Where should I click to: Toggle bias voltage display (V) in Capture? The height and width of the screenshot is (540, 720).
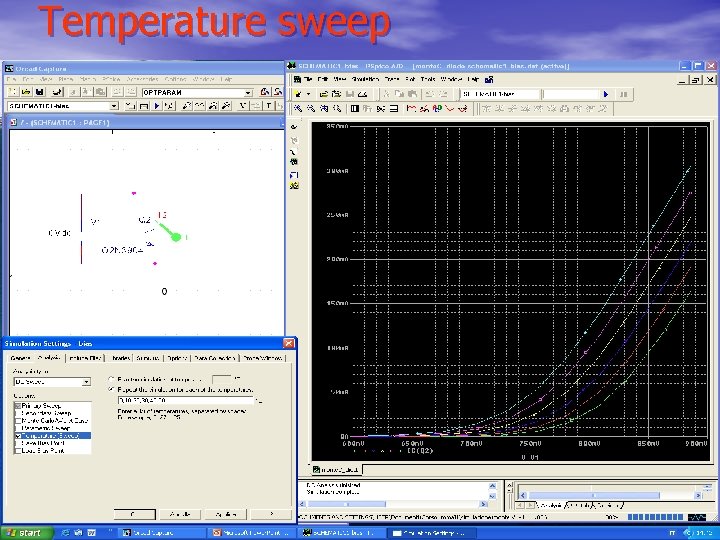click(x=242, y=106)
